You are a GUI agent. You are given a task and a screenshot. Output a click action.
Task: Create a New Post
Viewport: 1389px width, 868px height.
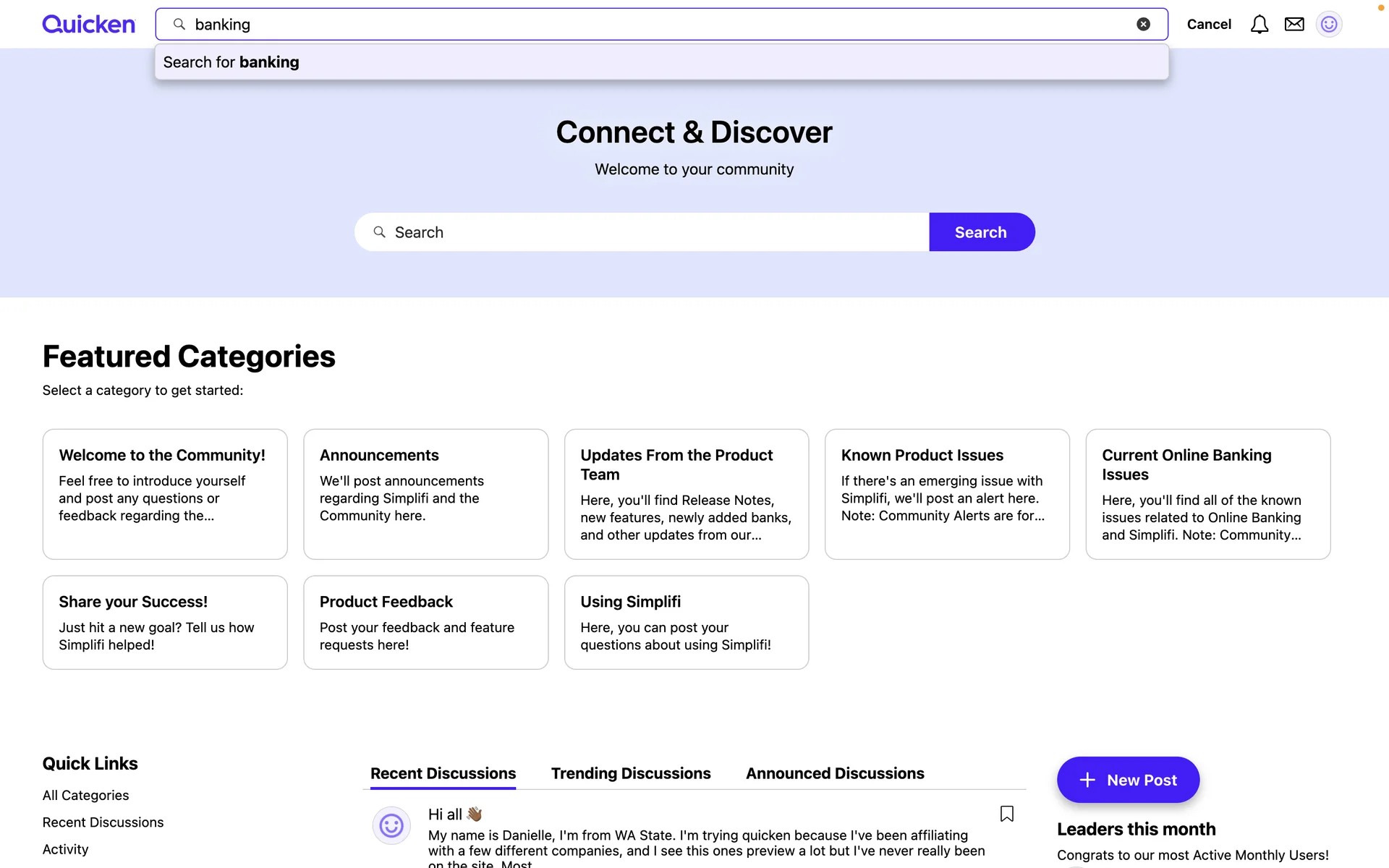point(1128,780)
